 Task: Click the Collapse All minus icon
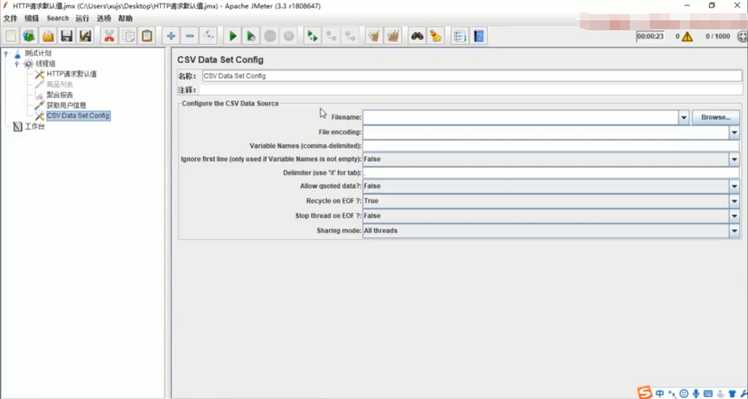189,36
